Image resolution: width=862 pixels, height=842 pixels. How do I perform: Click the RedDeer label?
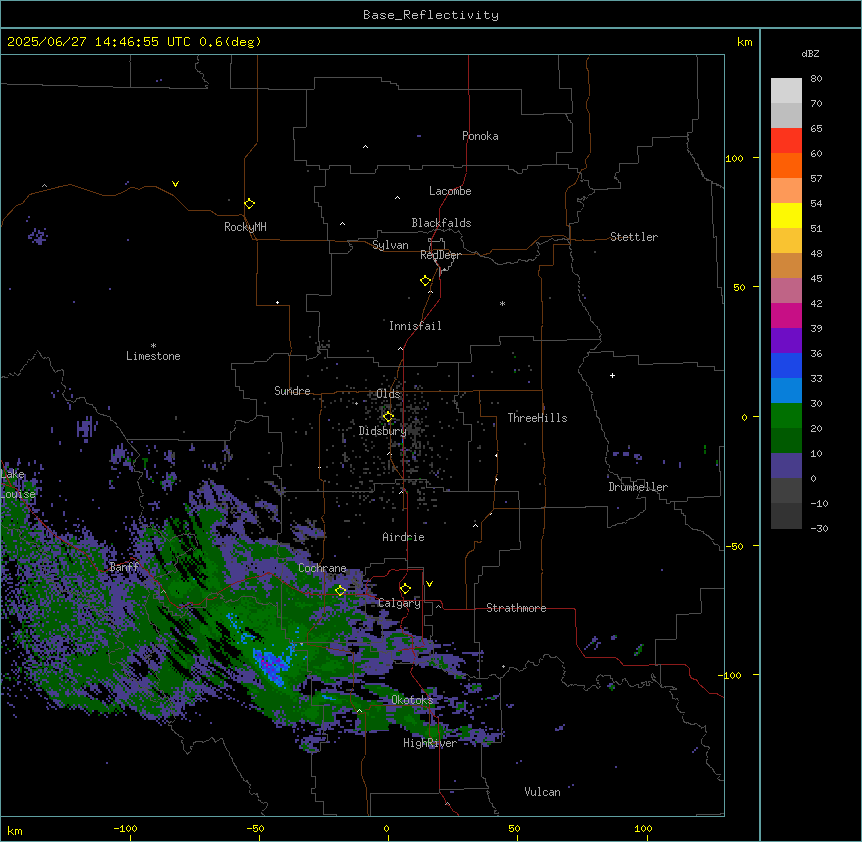coord(440,255)
